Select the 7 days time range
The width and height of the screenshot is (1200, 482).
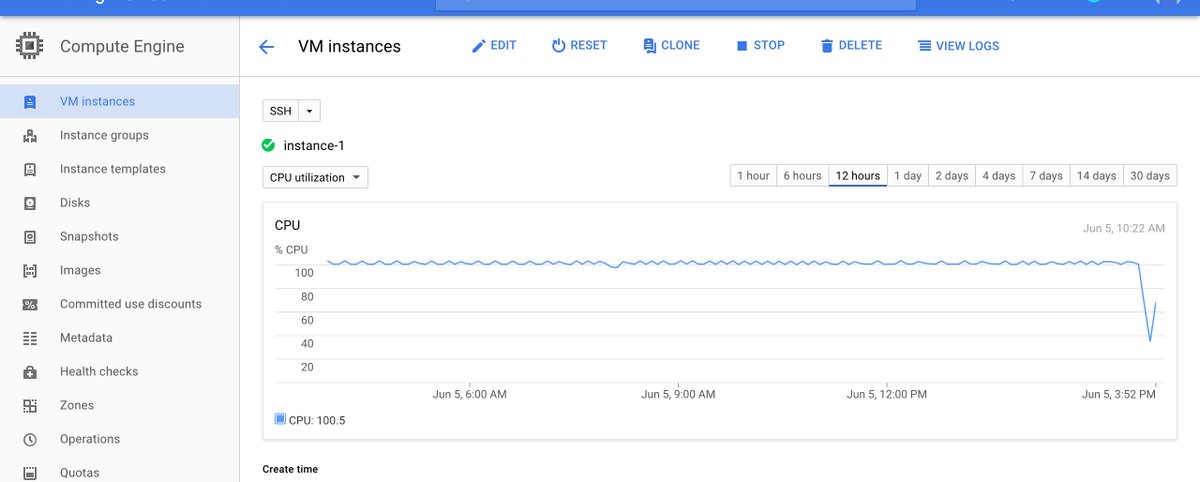(1046, 176)
